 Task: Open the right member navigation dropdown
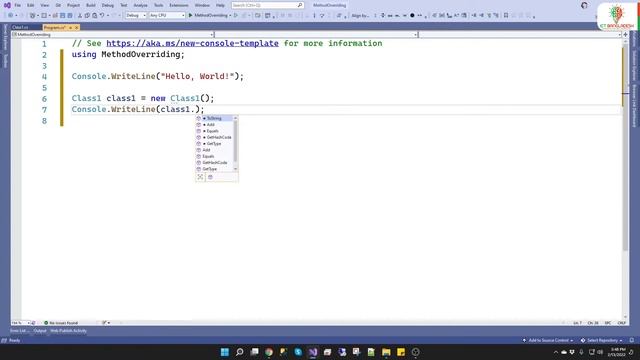click(x=520, y=35)
